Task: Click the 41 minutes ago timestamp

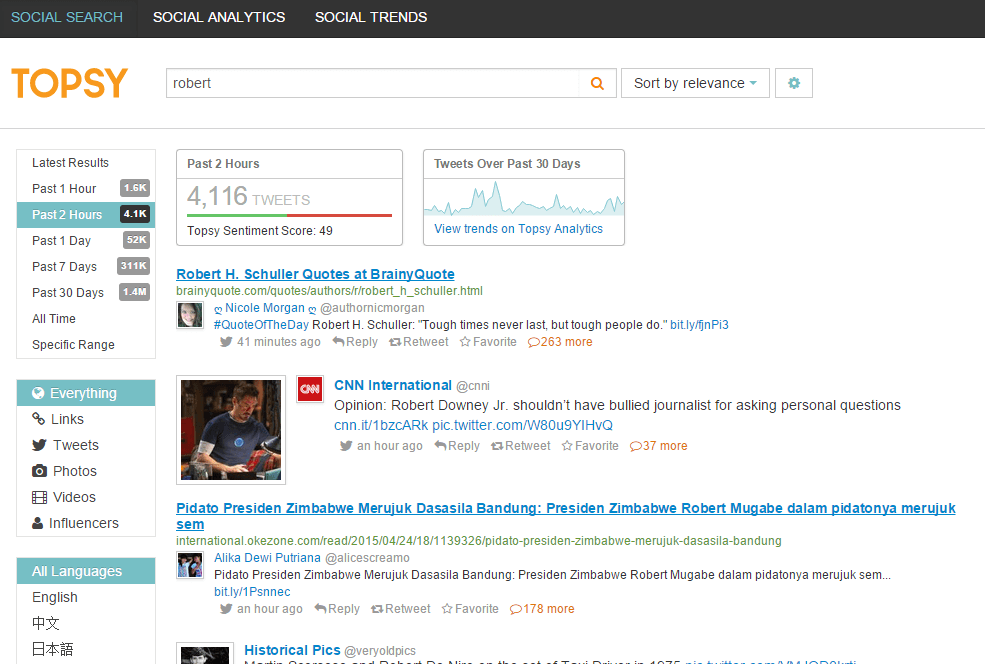Action: 278,342
